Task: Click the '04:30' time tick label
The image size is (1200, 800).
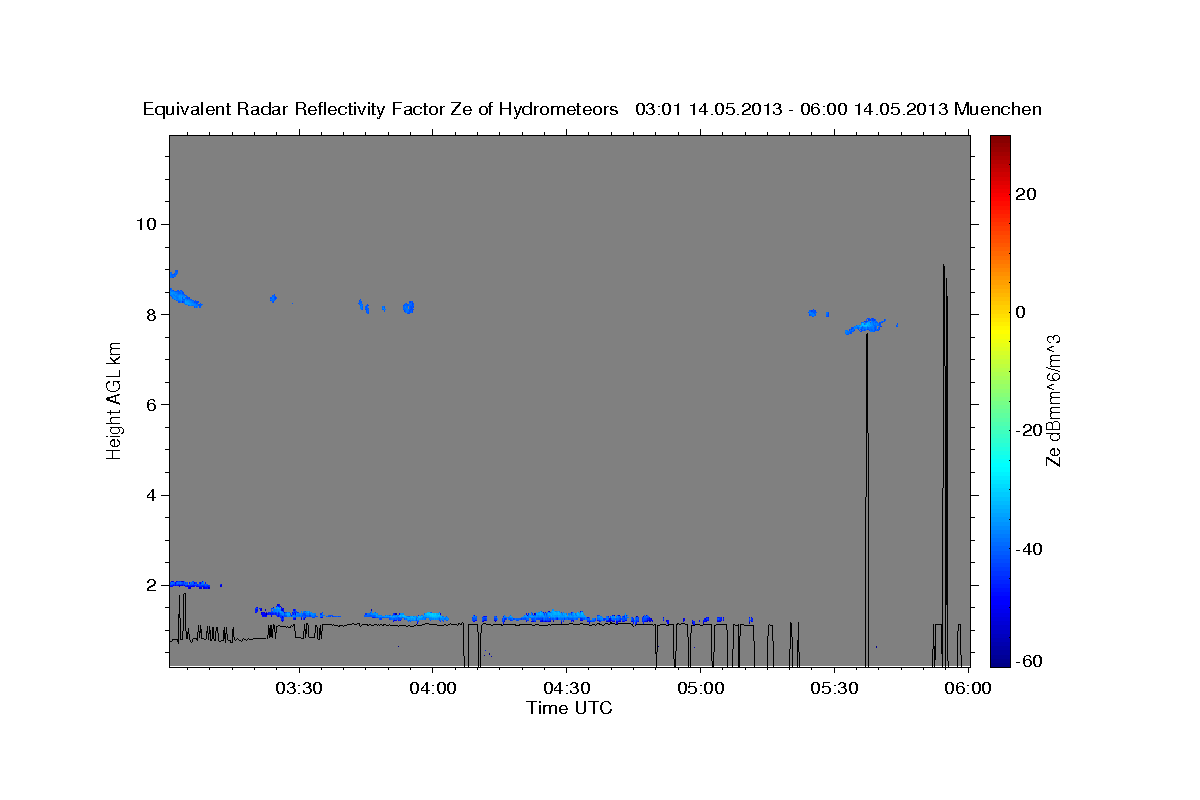Action: point(566,688)
